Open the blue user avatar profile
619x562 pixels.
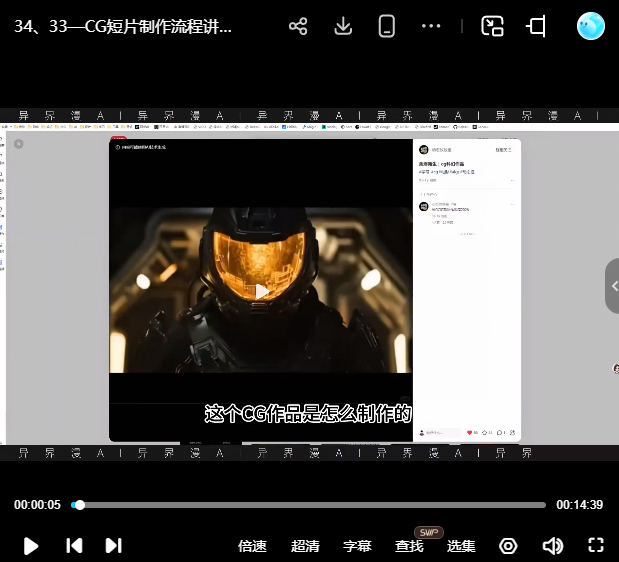[590, 26]
